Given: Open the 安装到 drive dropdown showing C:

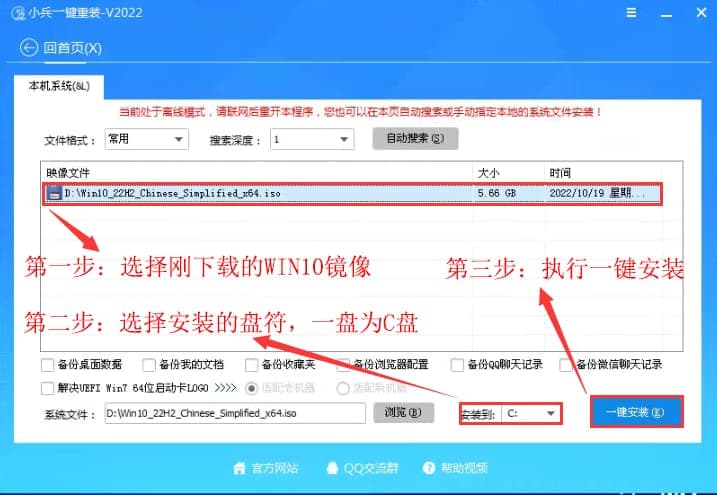Looking at the screenshot, I should (531, 414).
